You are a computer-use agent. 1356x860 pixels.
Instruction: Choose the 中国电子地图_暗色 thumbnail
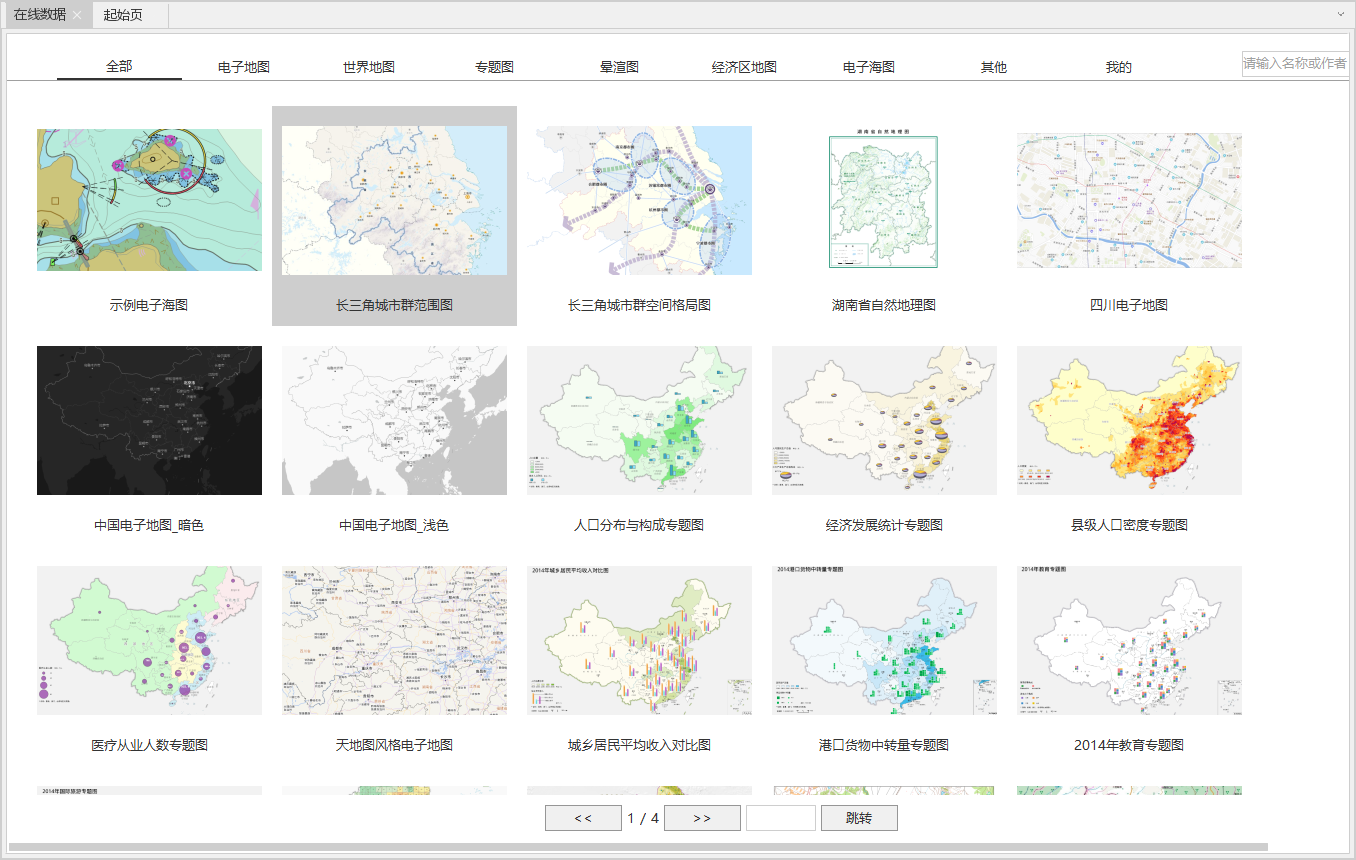(149, 420)
